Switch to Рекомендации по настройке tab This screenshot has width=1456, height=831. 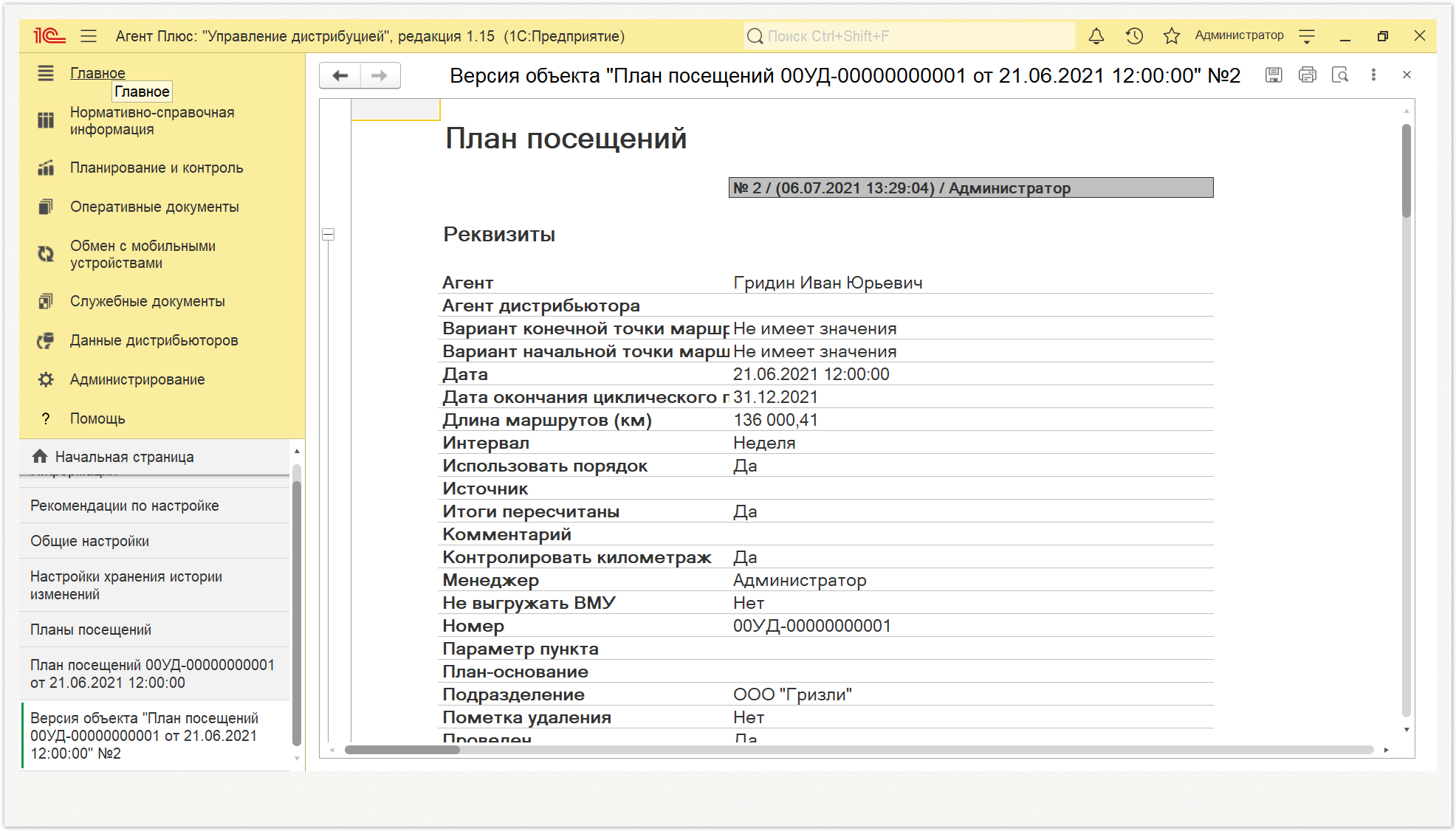[x=155, y=506]
